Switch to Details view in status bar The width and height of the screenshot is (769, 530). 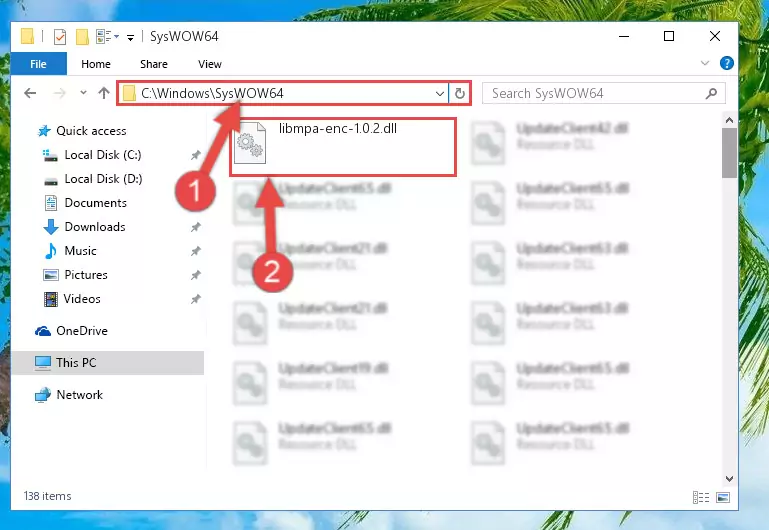pyautogui.click(x=701, y=497)
